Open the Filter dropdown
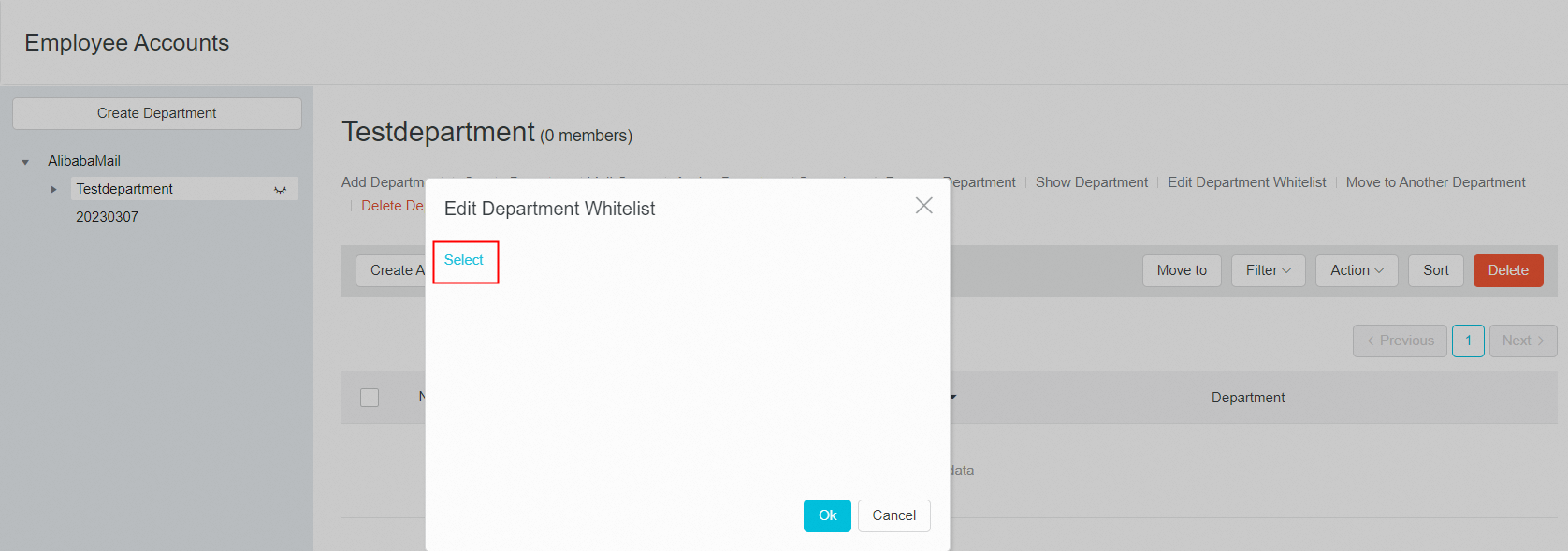 (x=1268, y=270)
